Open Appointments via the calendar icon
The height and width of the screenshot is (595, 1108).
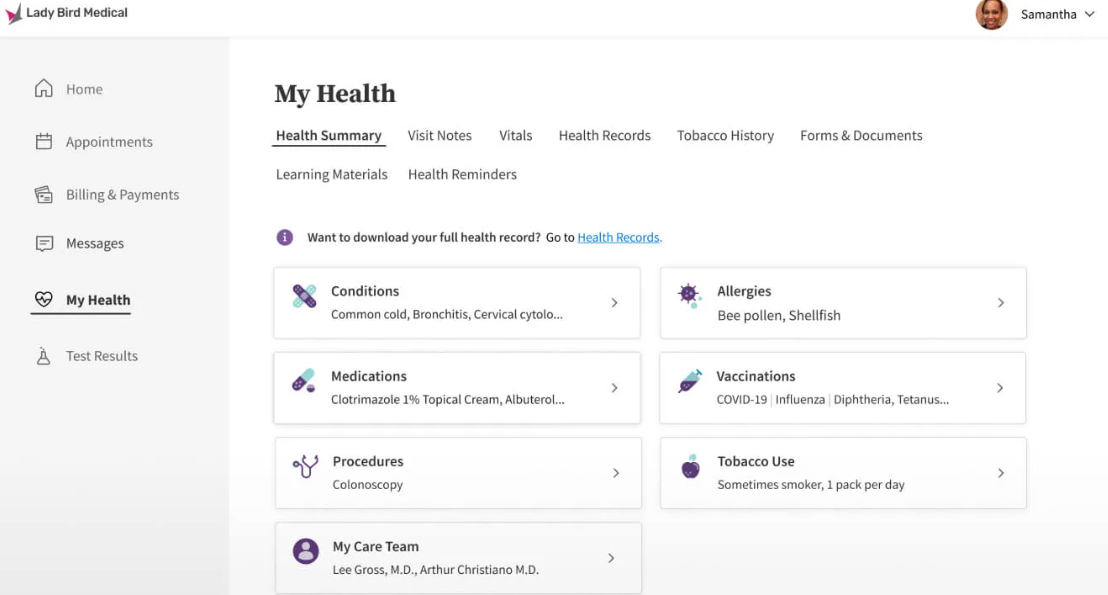coord(44,142)
